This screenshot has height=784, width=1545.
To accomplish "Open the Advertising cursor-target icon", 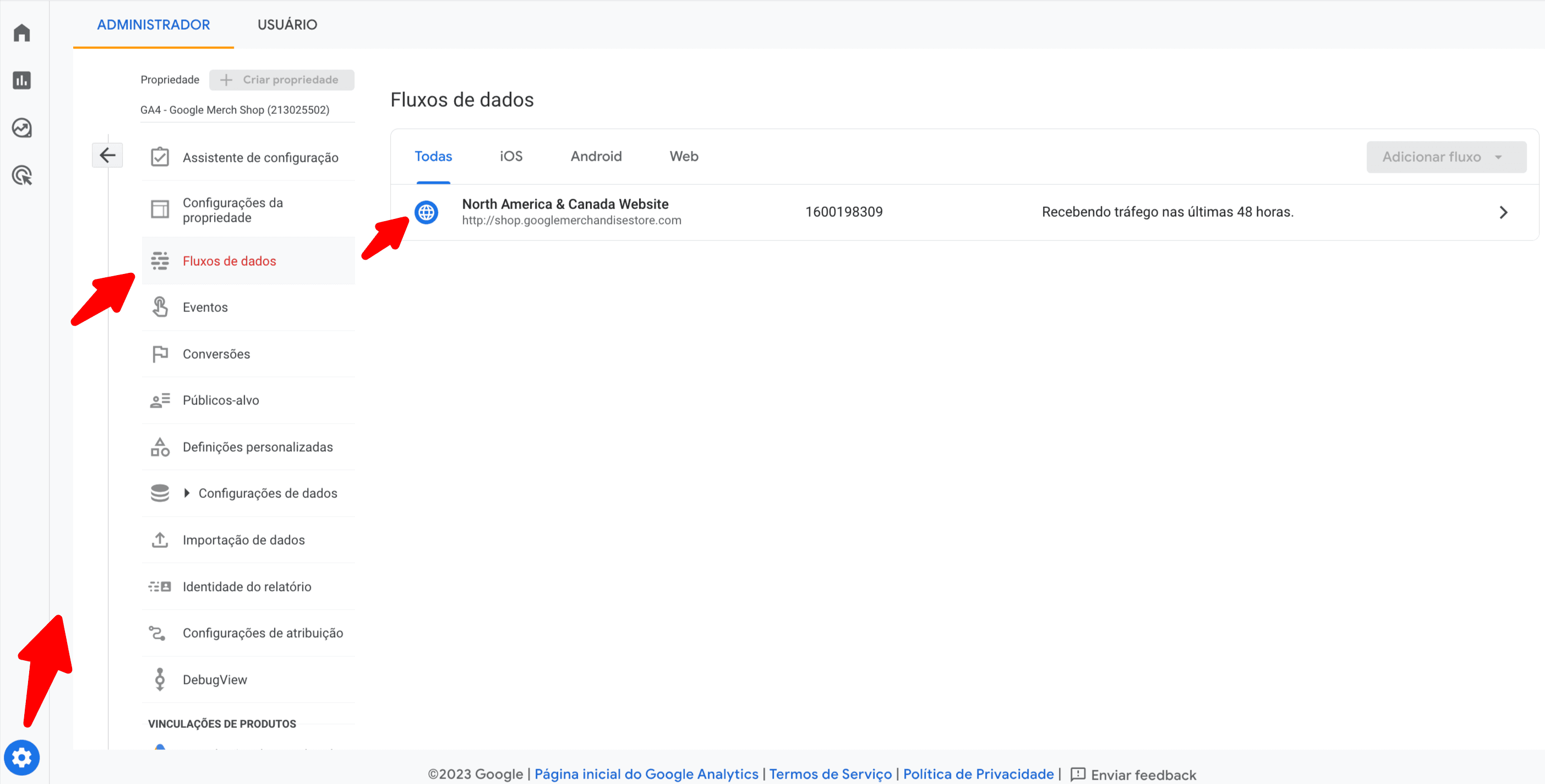I will pos(21,176).
